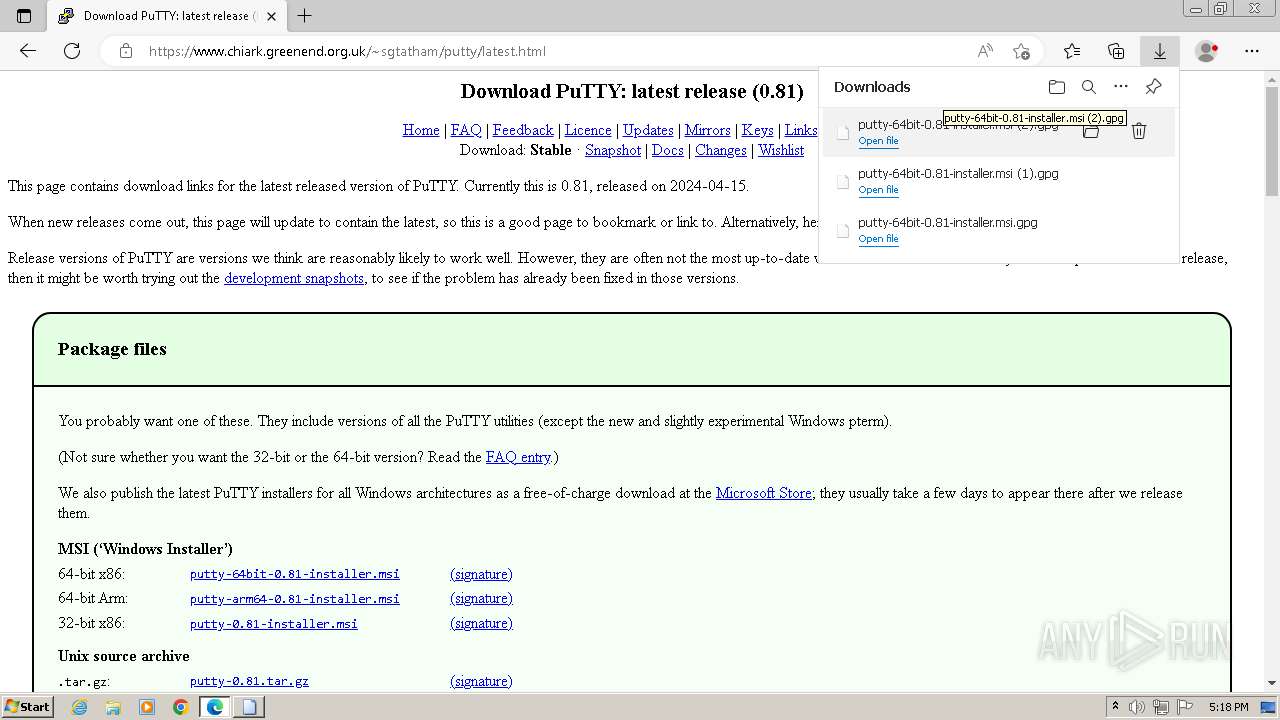Delete the (2).gpg download with the trash icon
Viewport: 1280px width, 720px height.
[x=1139, y=131]
